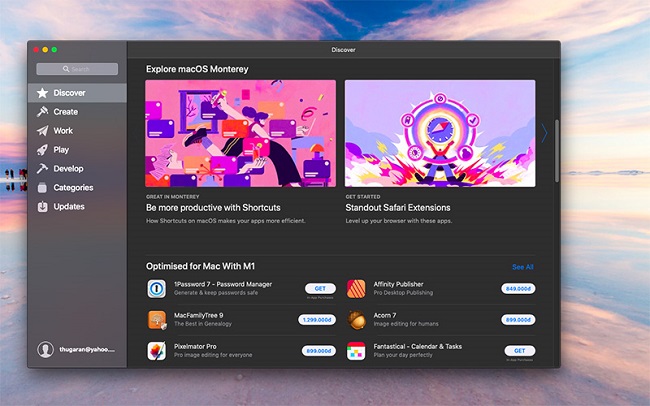Viewport: 650px width, 406px height.
Task: Switch to the Create section
Action: [65, 112]
